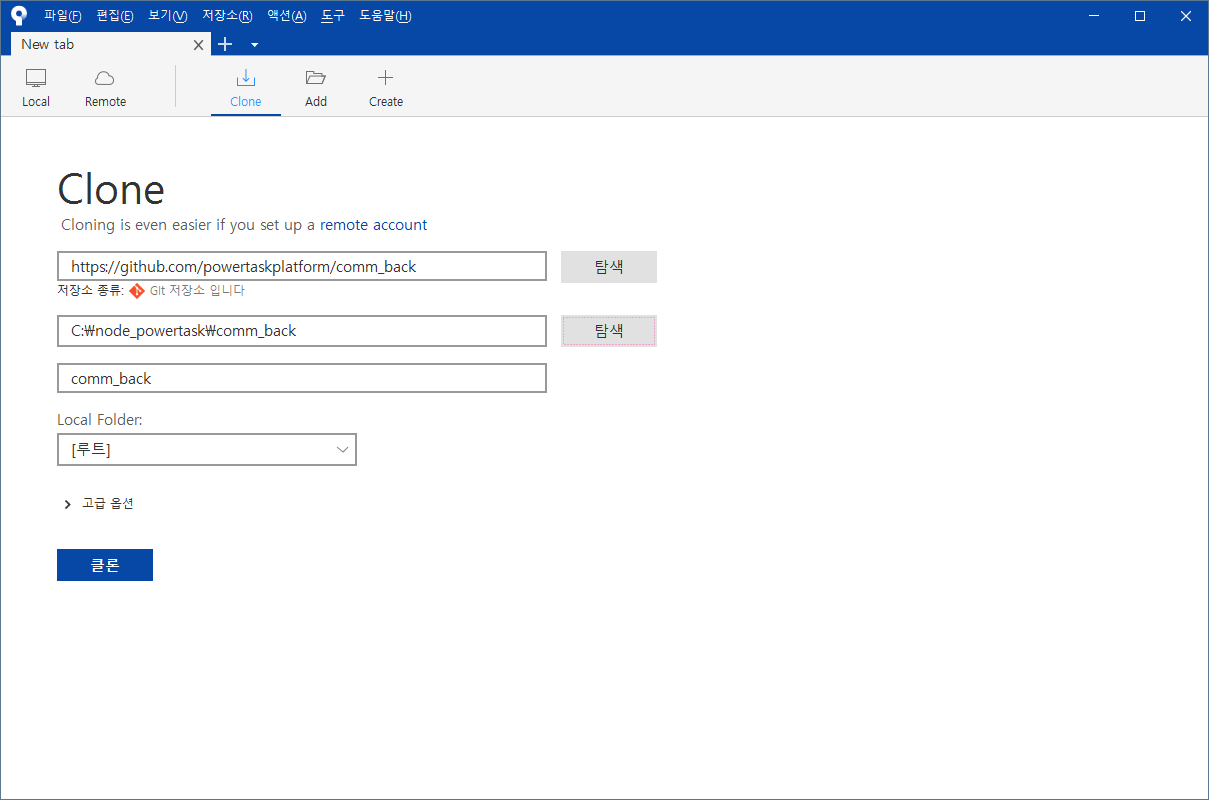Click the Sourcetree app logo
This screenshot has width=1209, height=800.
click(19, 15)
